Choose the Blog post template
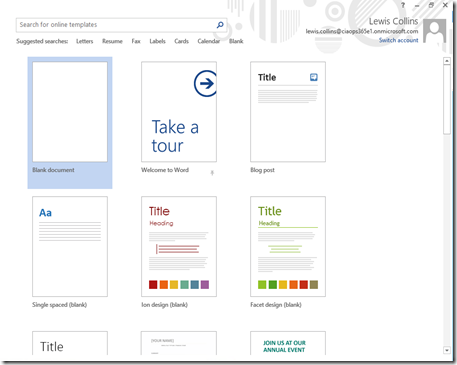 (288, 112)
